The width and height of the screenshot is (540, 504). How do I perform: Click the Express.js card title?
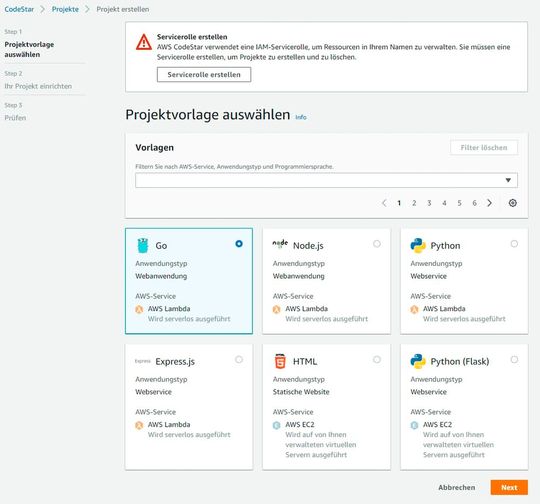click(175, 361)
